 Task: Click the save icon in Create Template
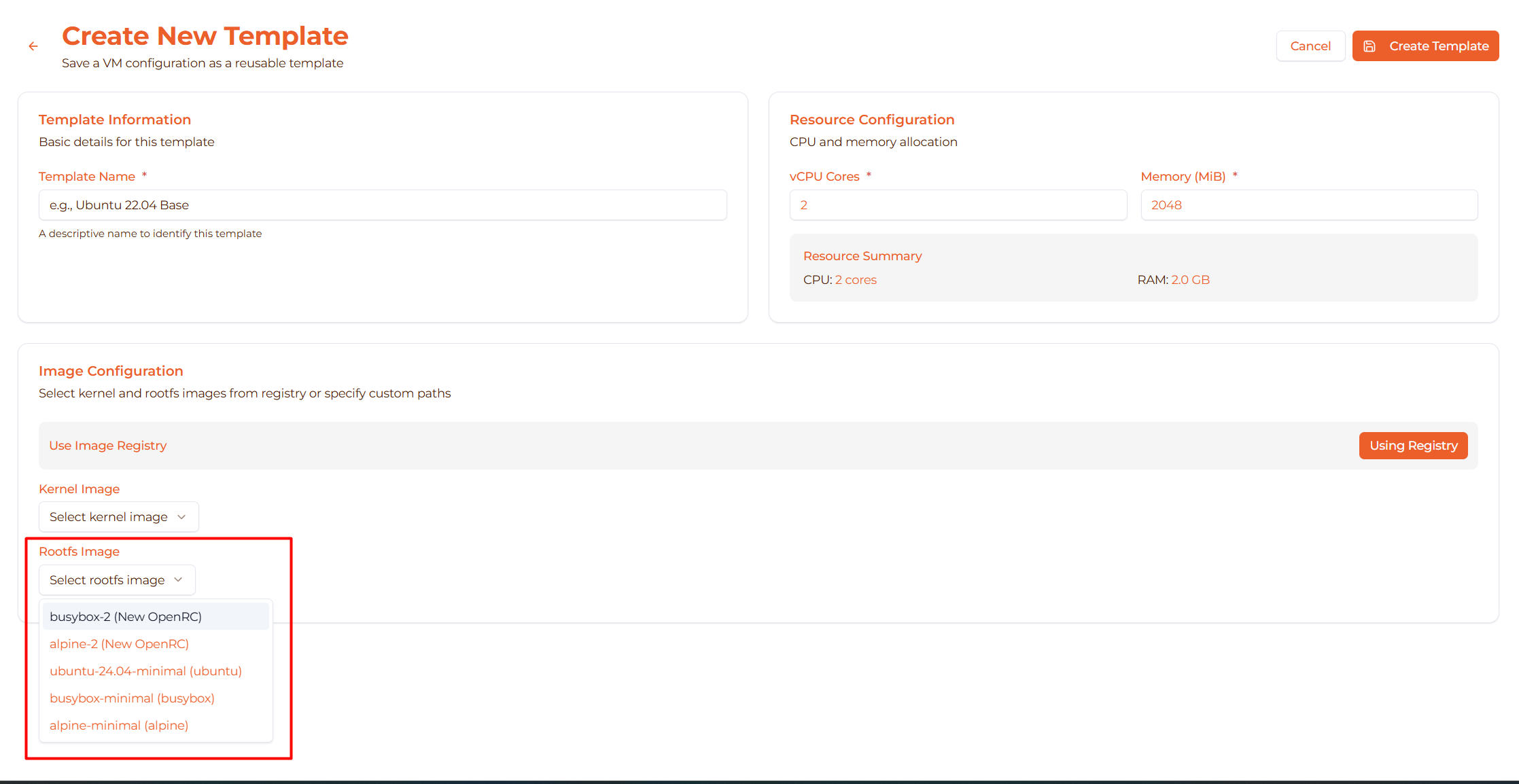pyautogui.click(x=1369, y=46)
